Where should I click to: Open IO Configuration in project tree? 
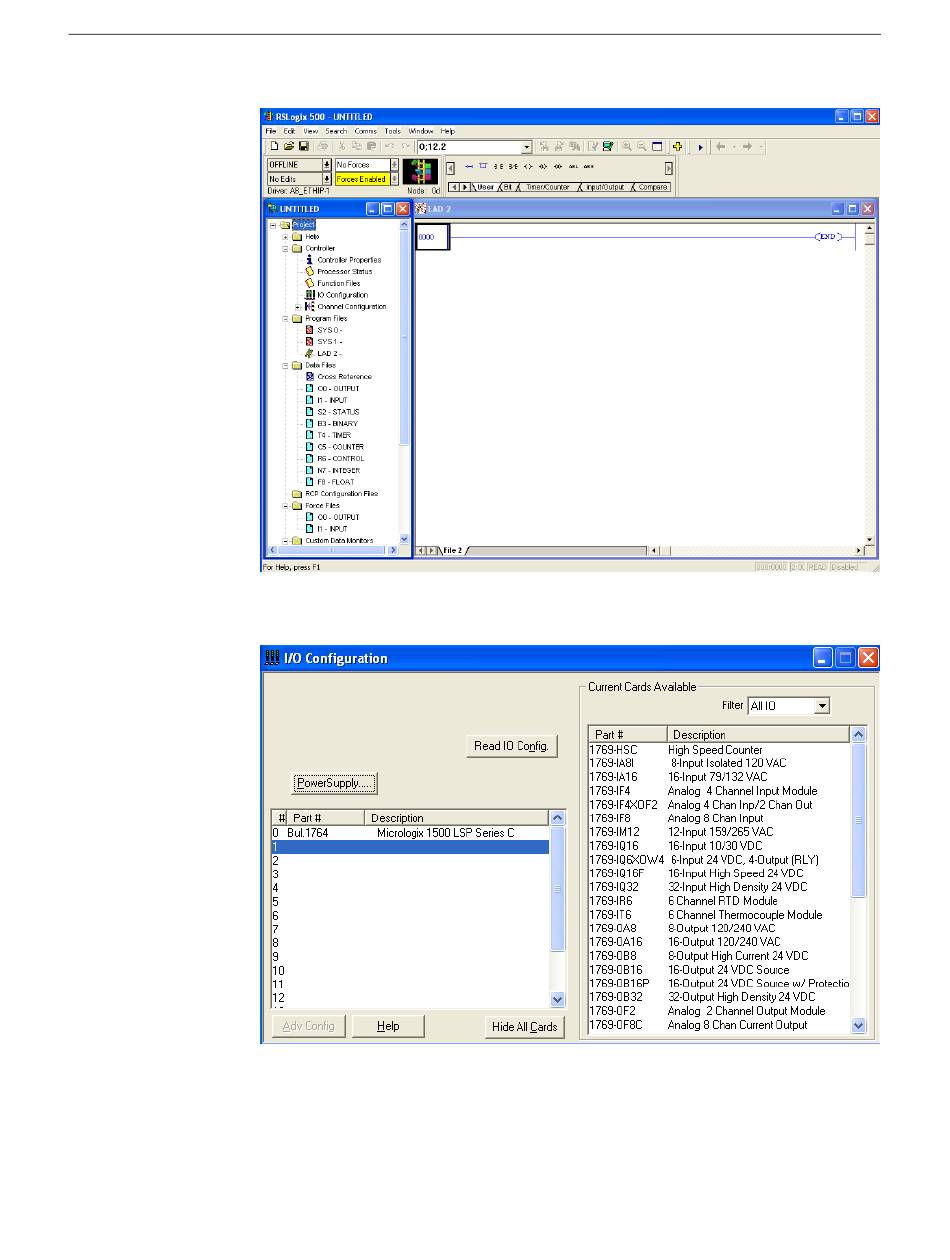(x=342, y=295)
